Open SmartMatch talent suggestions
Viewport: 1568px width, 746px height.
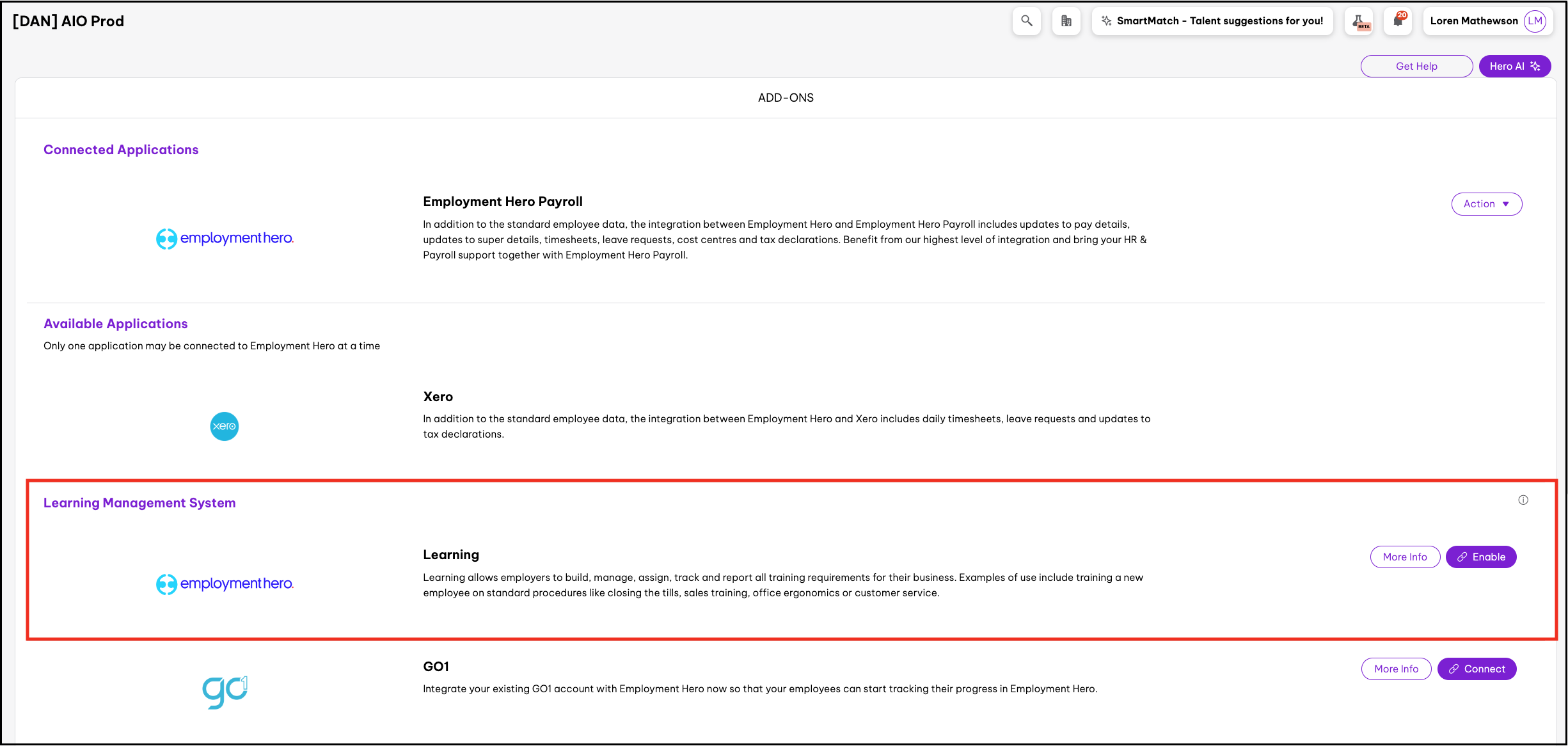point(1212,20)
